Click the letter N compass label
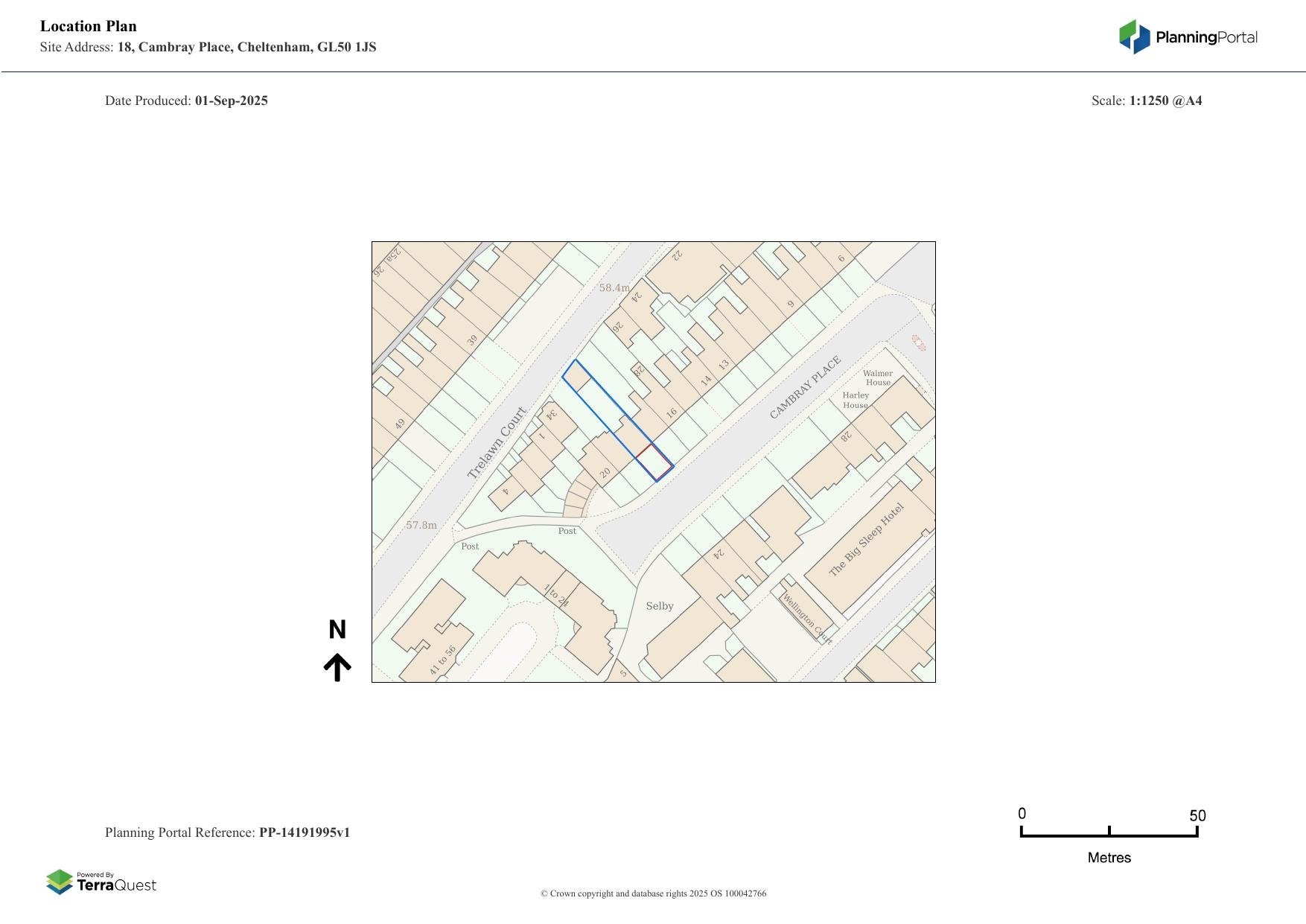 (337, 630)
